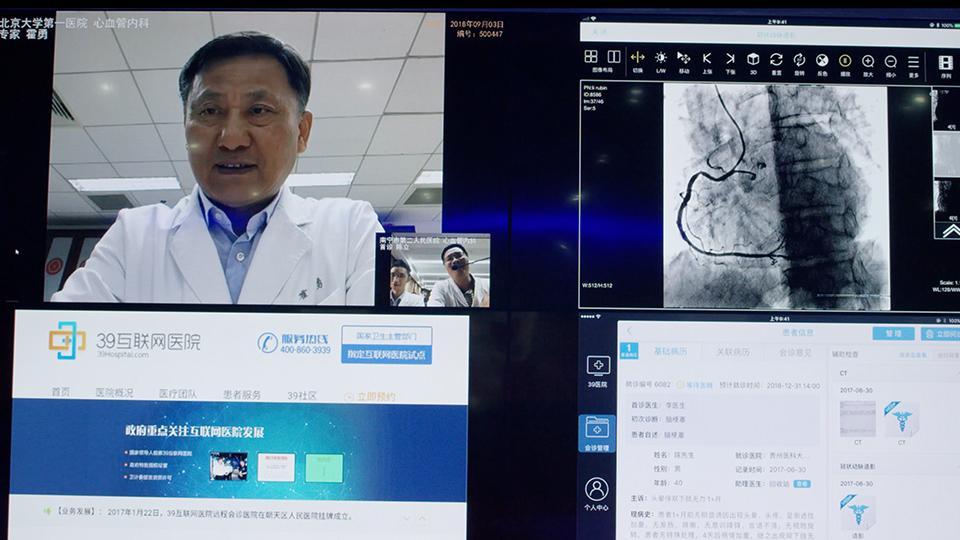Click the service hotline phone icon
The width and height of the screenshot is (960, 540).
[267, 343]
